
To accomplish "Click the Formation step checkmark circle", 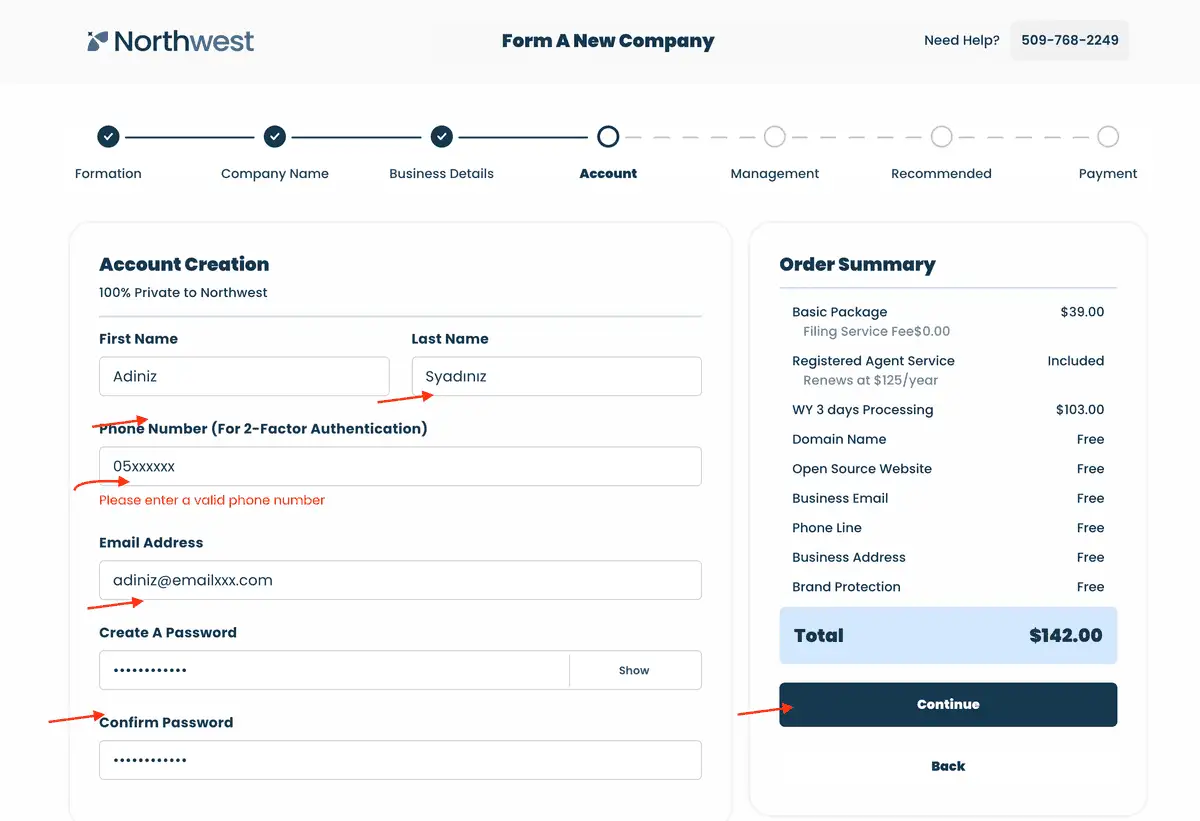I will pos(108,137).
